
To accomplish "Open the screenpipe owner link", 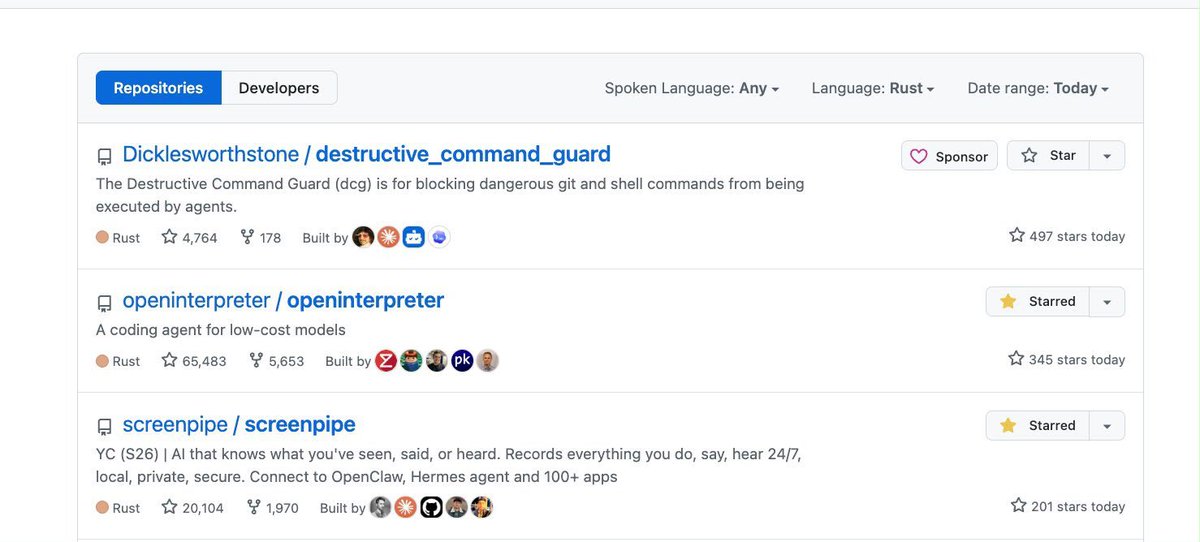I will 175,424.
